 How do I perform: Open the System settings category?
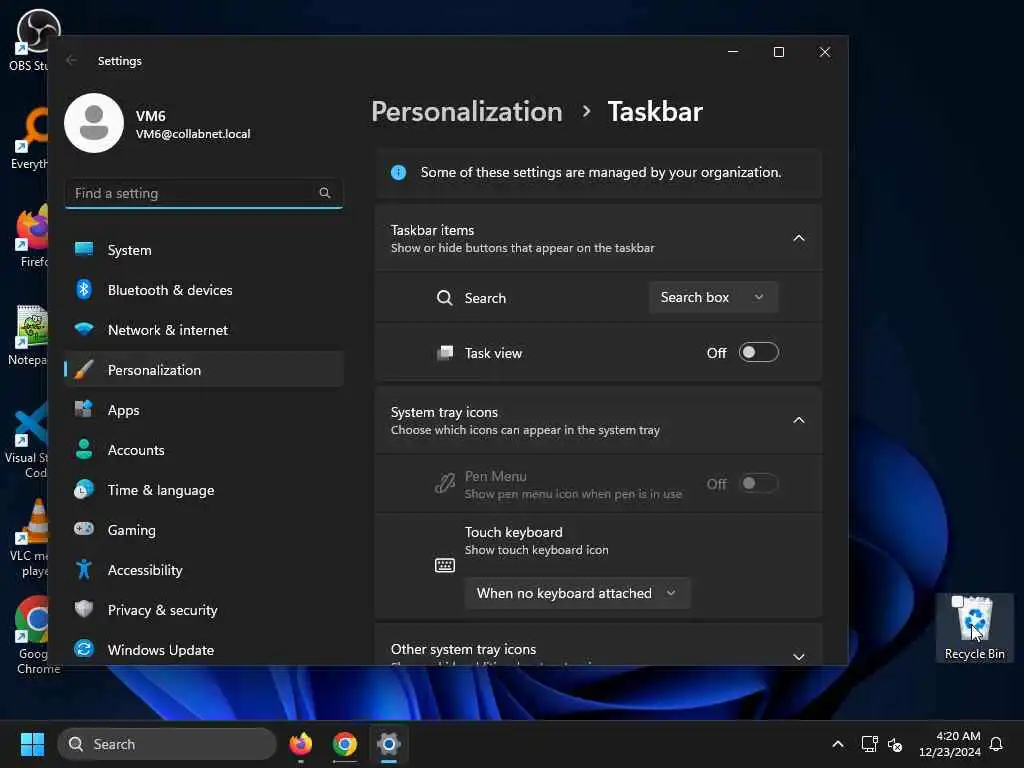pos(204,250)
